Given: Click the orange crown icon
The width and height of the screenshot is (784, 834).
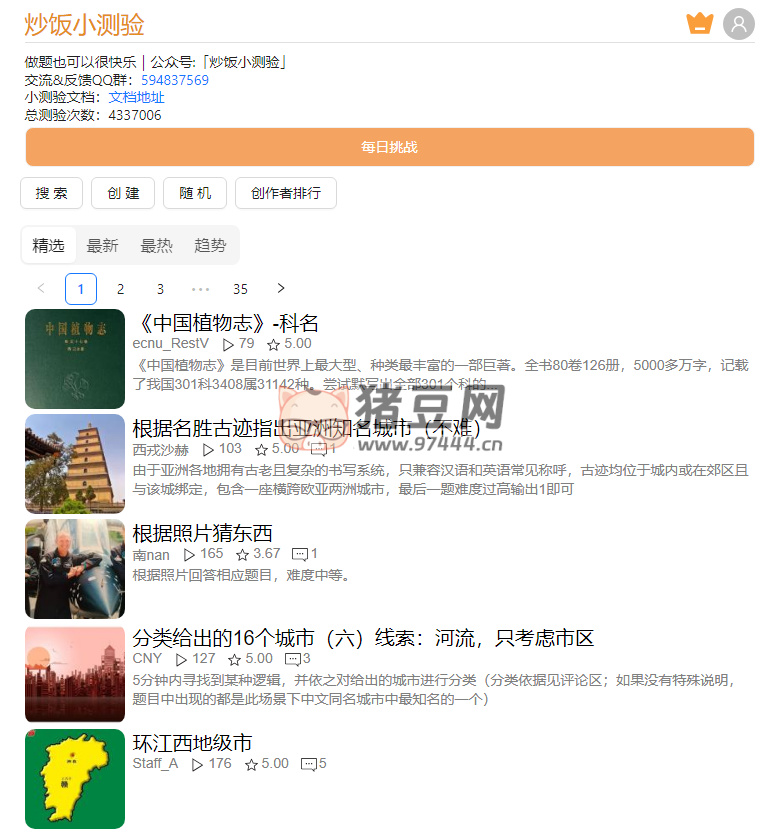Looking at the screenshot, I should point(699,23).
